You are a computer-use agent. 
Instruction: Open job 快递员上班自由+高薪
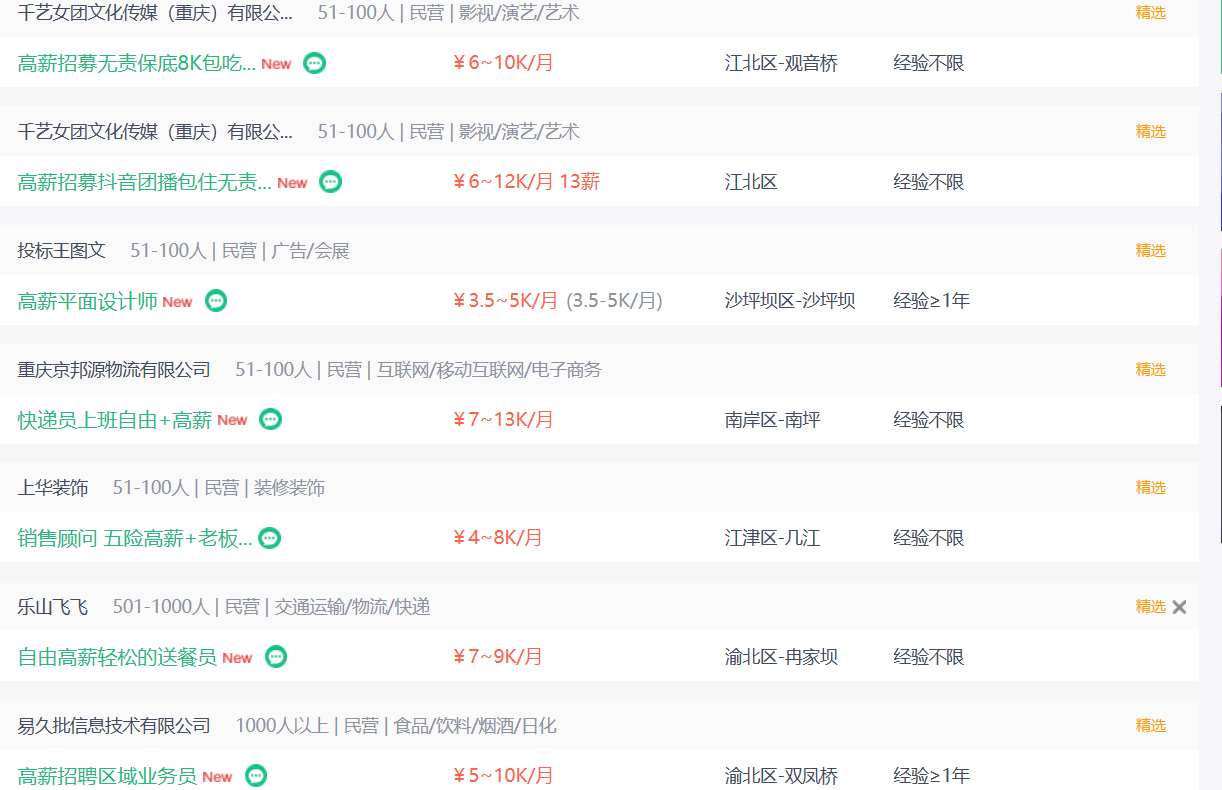(115, 420)
